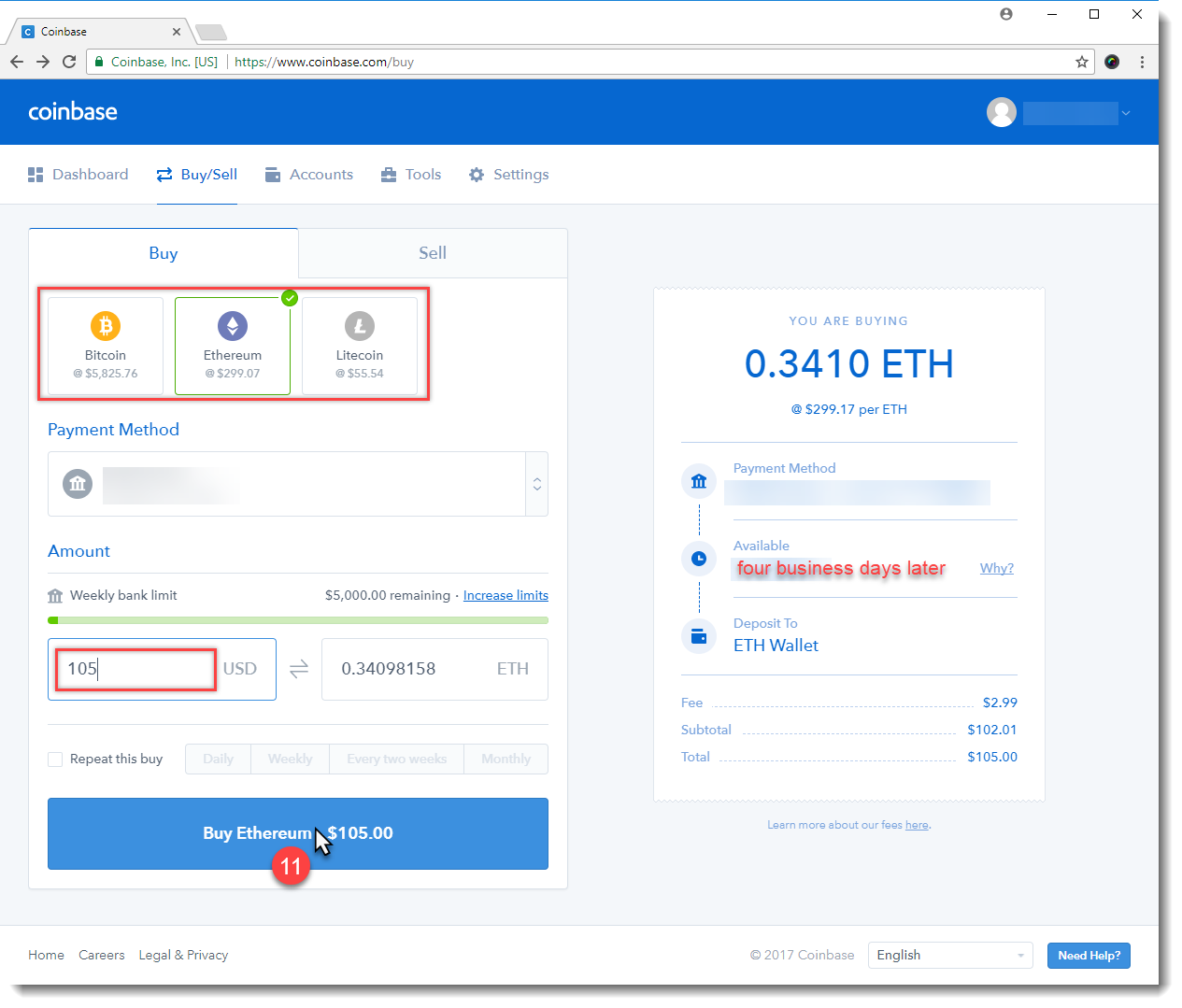Click the USD amount input field

pos(136,669)
